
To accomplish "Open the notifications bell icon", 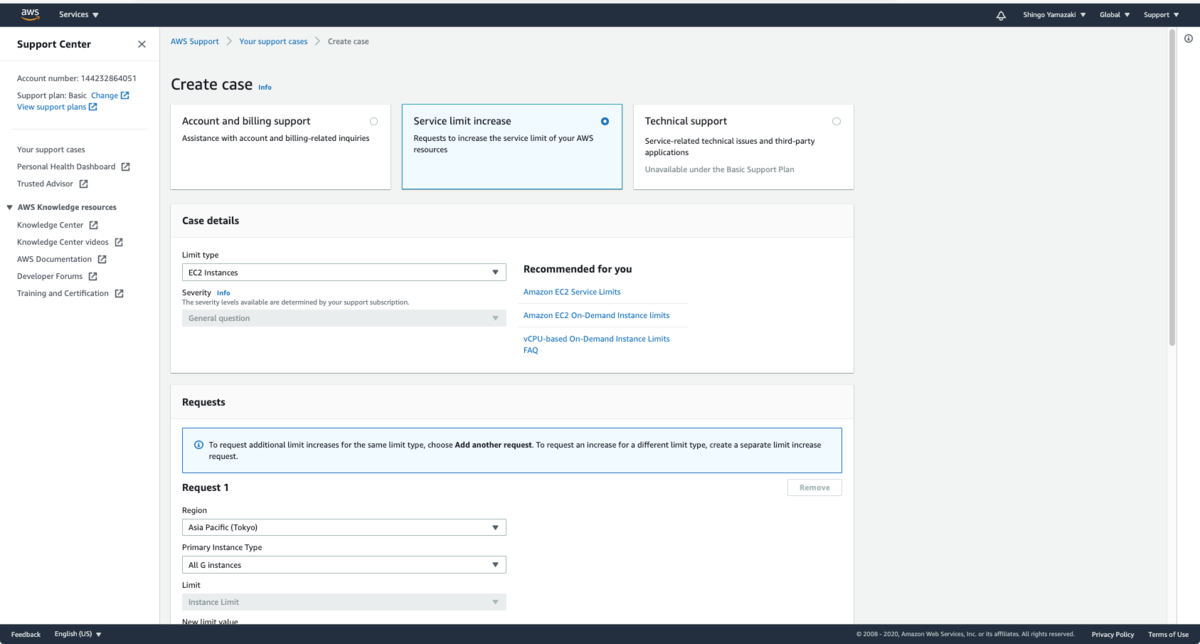I will 1001,15.
